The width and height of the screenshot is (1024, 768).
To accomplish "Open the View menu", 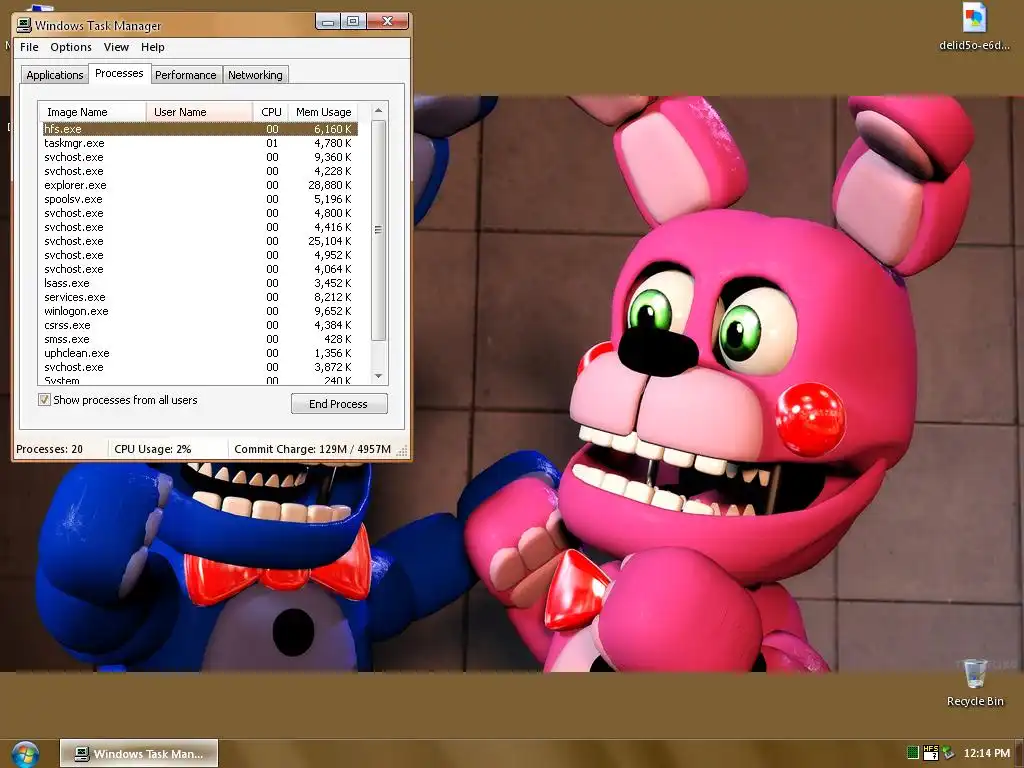I will click(x=116, y=47).
